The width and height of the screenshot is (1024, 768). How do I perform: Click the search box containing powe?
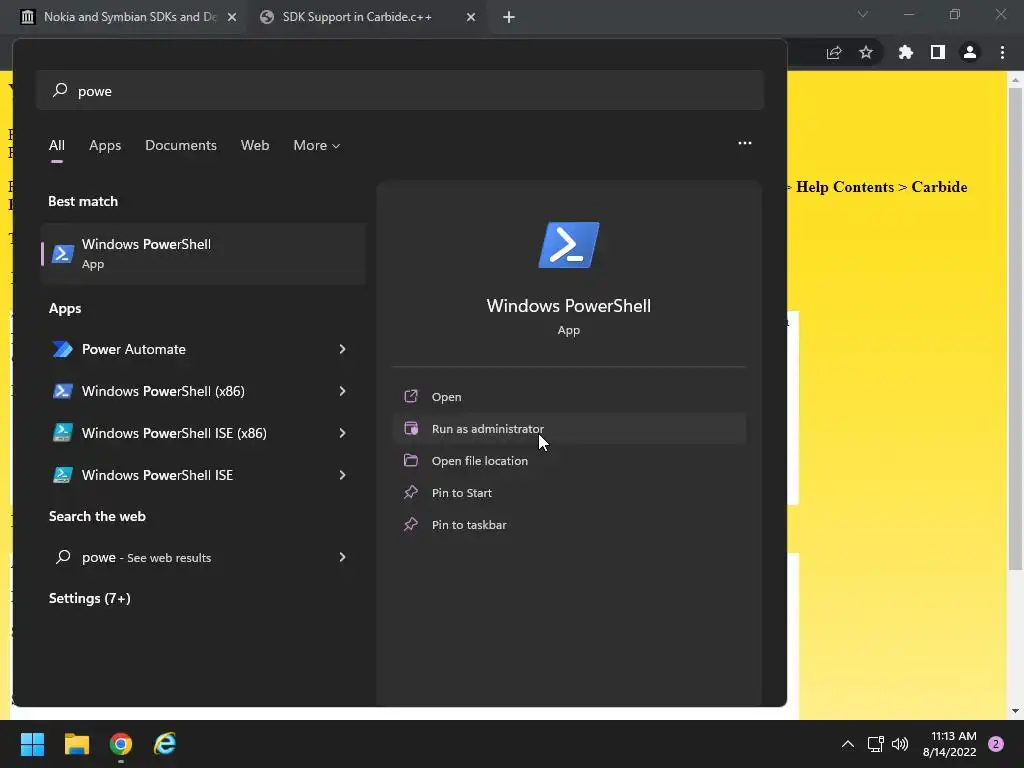click(x=400, y=91)
